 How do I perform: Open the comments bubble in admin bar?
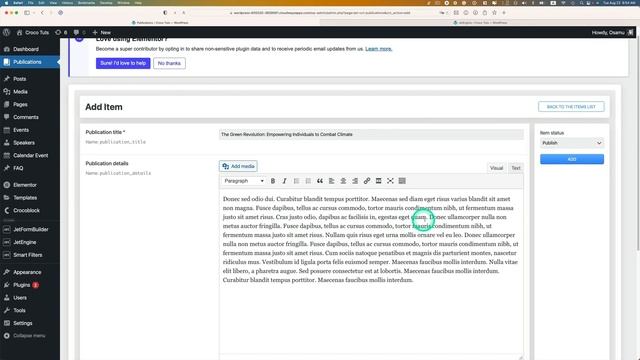(79, 32)
